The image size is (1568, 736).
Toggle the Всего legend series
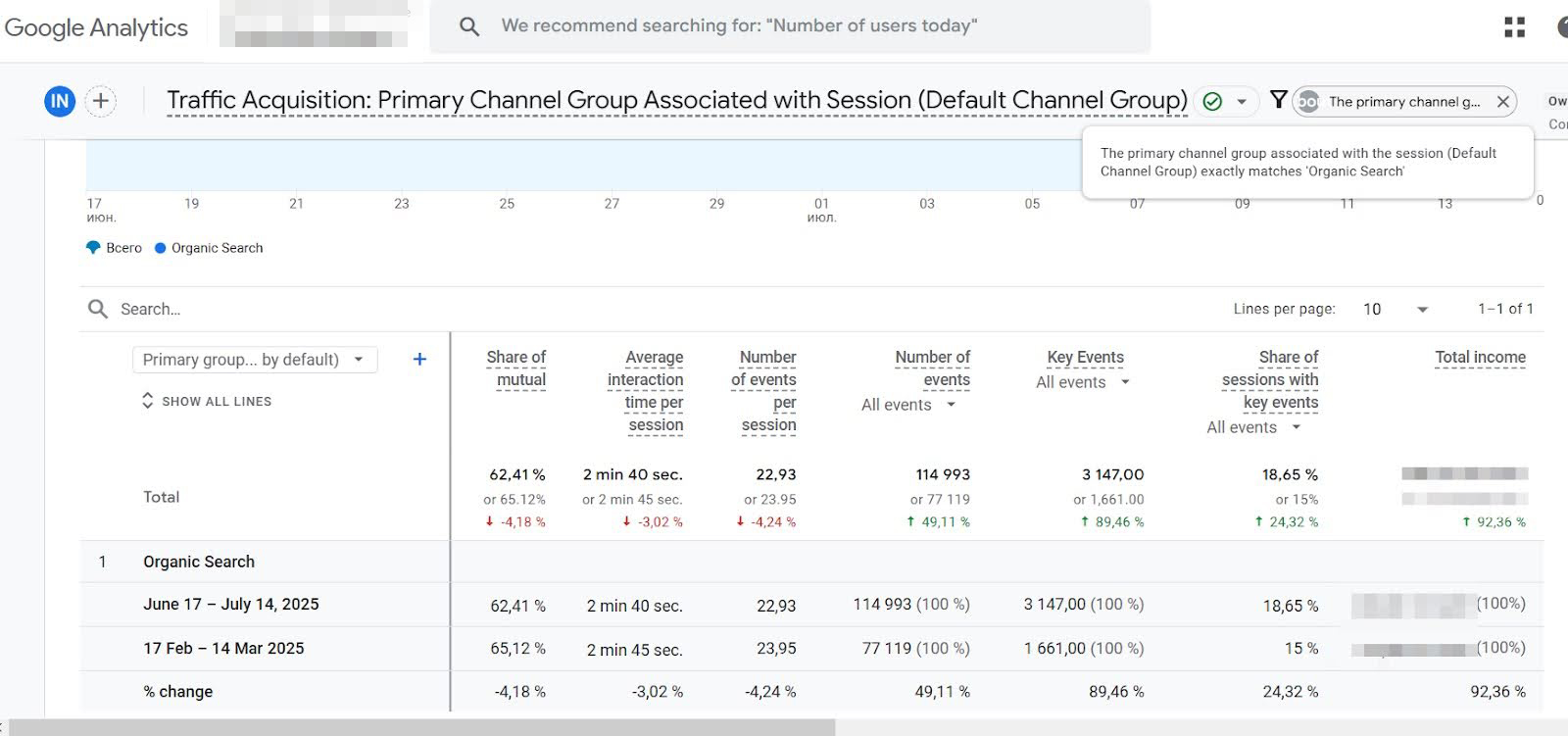(115, 248)
